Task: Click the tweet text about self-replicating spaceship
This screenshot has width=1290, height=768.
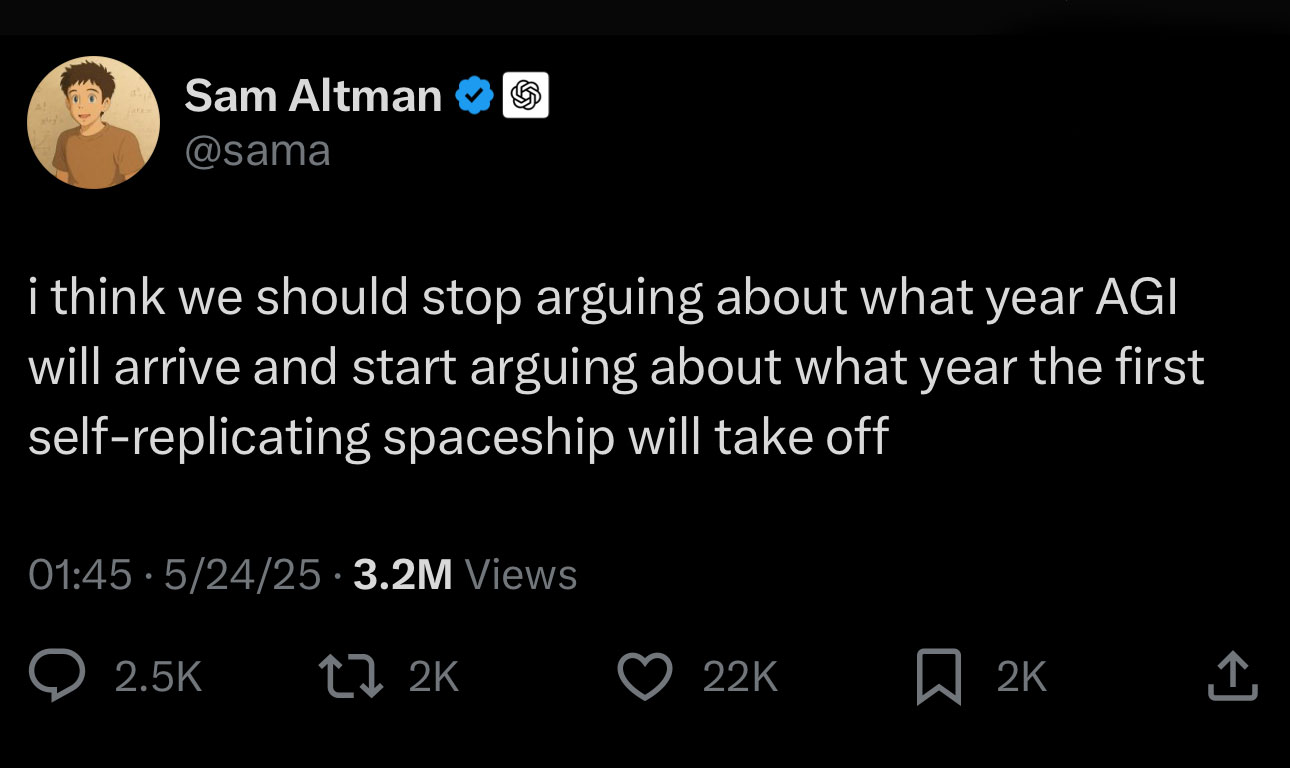Action: [x=458, y=438]
